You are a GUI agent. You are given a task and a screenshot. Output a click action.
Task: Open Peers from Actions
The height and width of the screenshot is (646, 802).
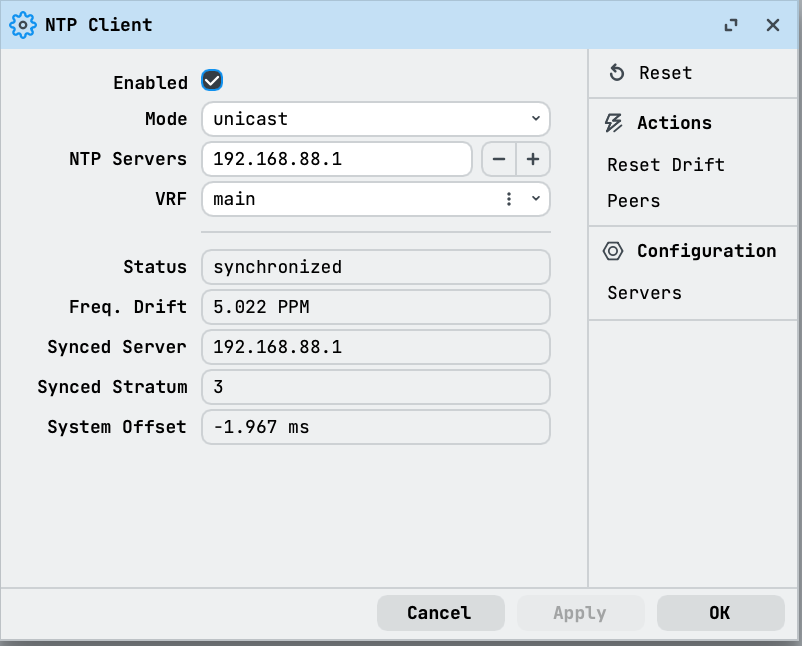coord(633,201)
